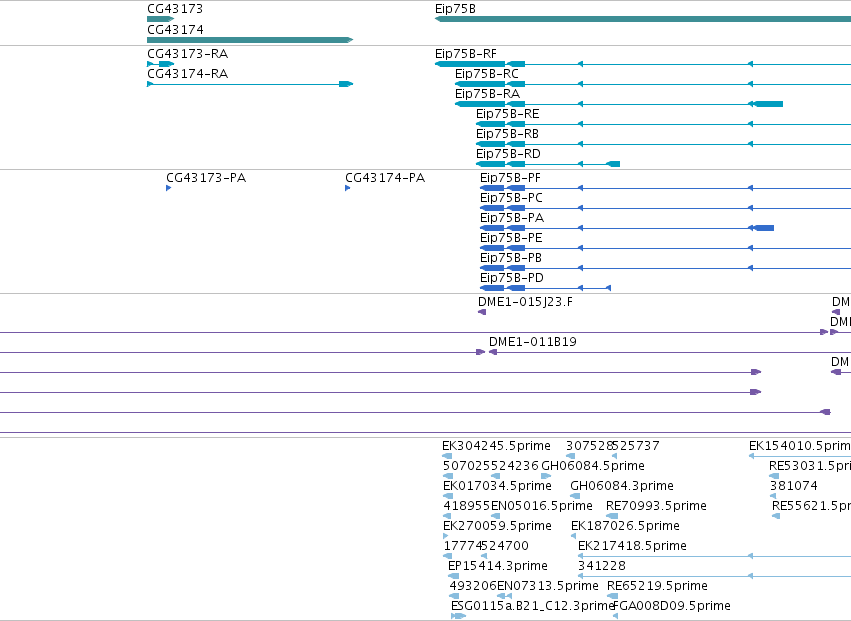Click the 381074 EST label
Screen dimensions: 851x621
tap(793, 486)
